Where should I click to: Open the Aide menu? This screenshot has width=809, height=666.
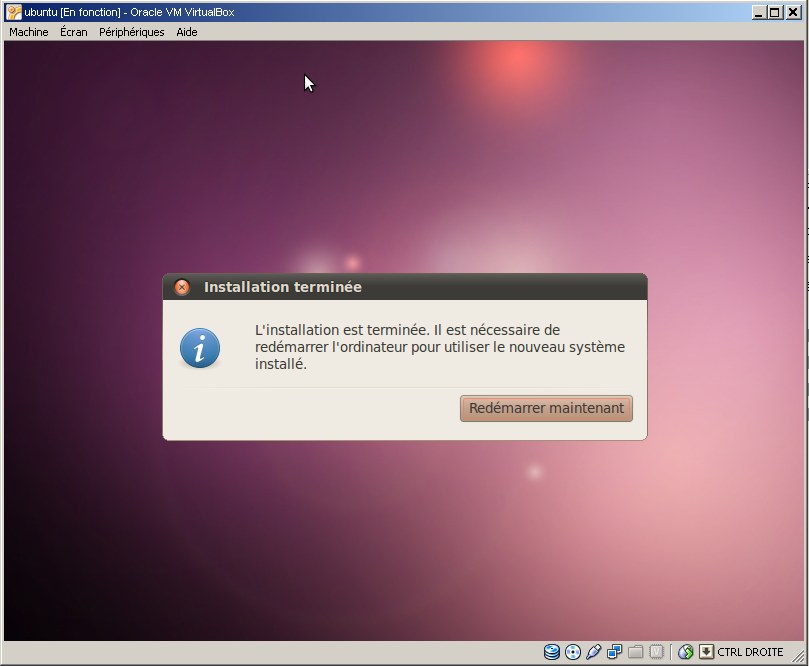coord(187,32)
